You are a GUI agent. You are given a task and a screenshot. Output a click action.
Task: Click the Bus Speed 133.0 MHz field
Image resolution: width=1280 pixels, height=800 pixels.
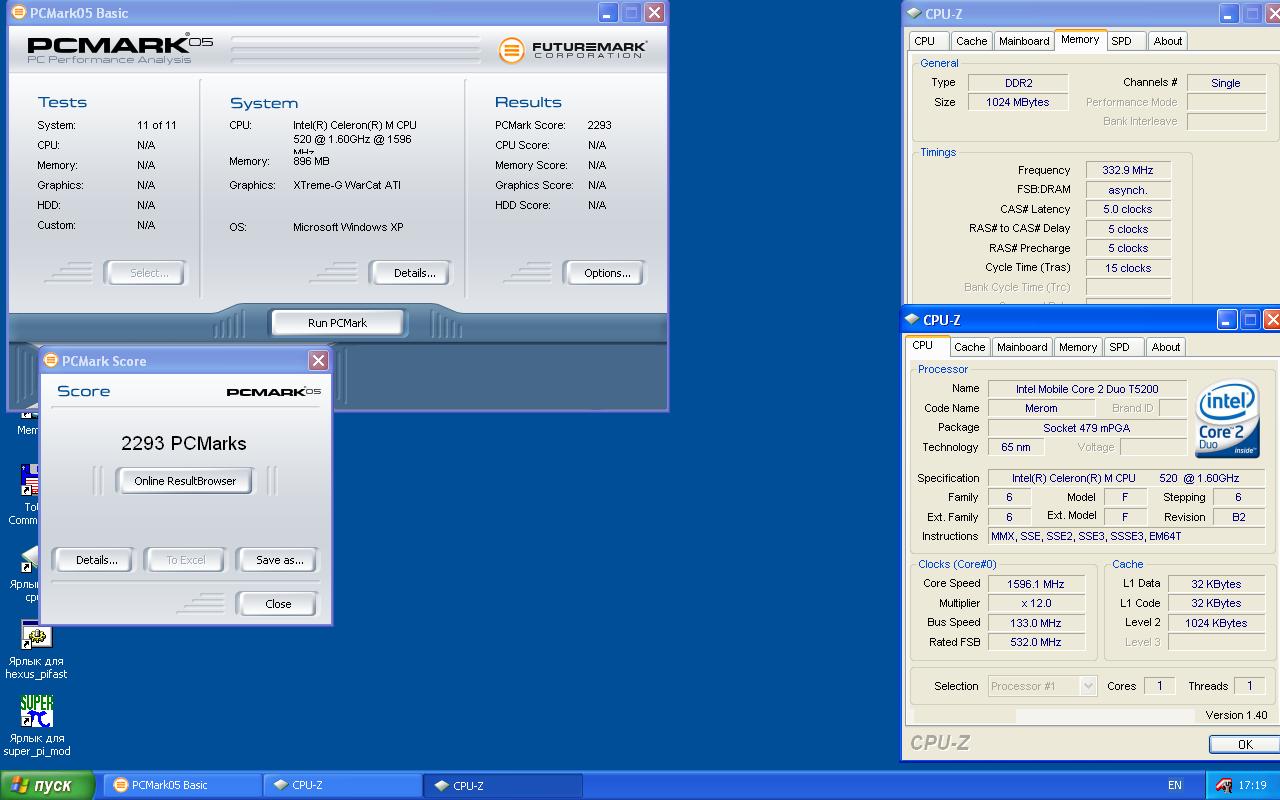pos(1036,623)
